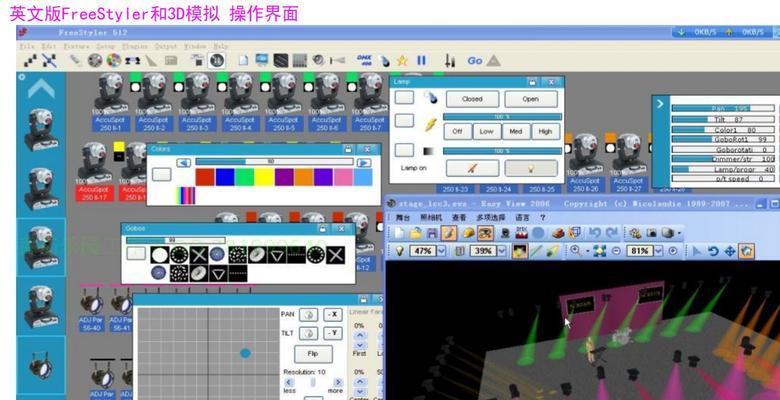Open the 47% dropdown in Easy View

(441, 251)
